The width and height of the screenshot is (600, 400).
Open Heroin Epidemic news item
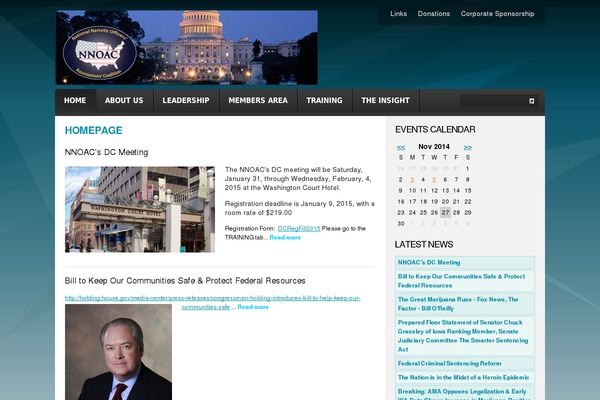(x=463, y=377)
